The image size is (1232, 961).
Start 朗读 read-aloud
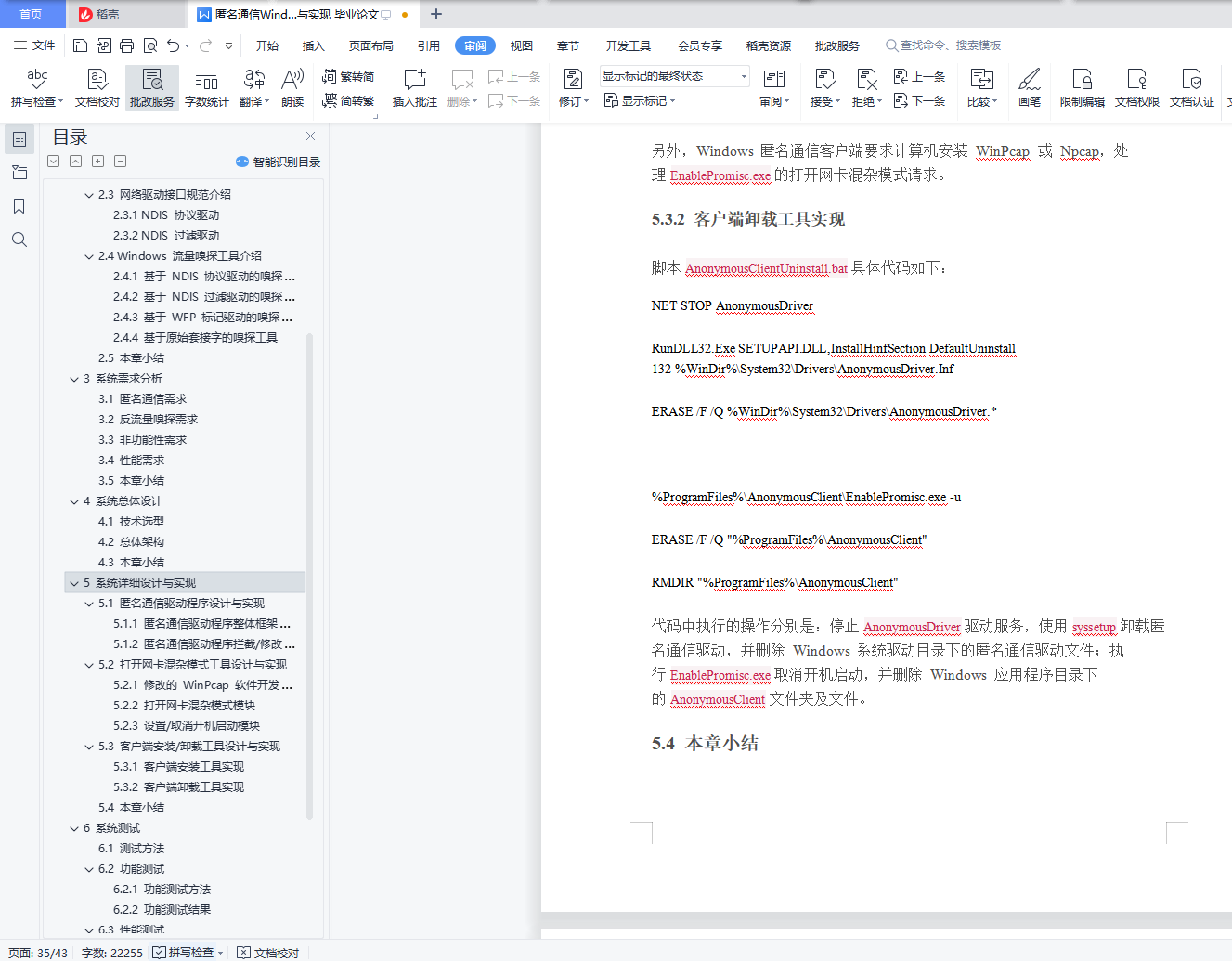(292, 88)
